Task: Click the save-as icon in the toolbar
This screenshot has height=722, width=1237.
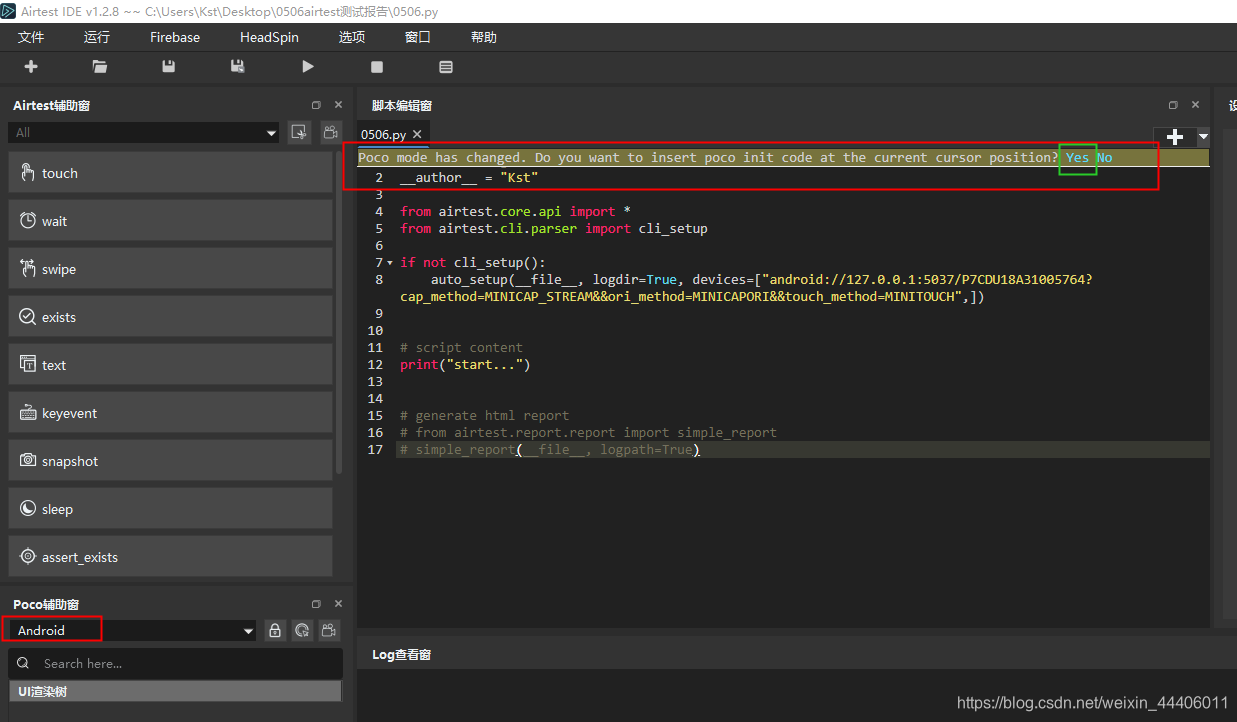Action: (238, 67)
